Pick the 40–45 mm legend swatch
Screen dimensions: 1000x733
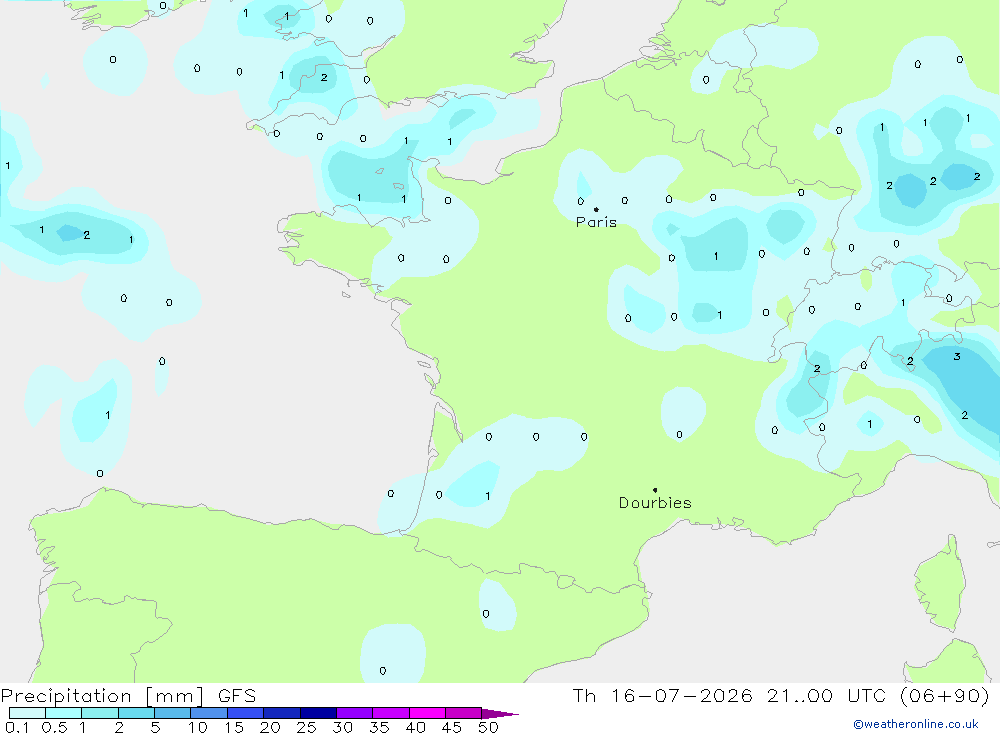[x=427, y=713]
